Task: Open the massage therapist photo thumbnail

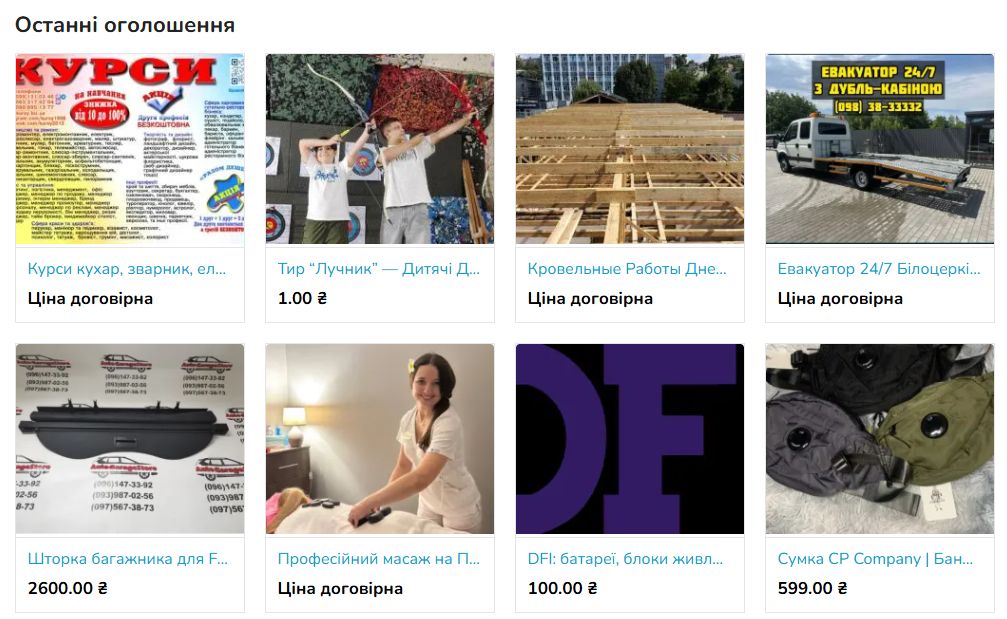Action: coord(380,439)
